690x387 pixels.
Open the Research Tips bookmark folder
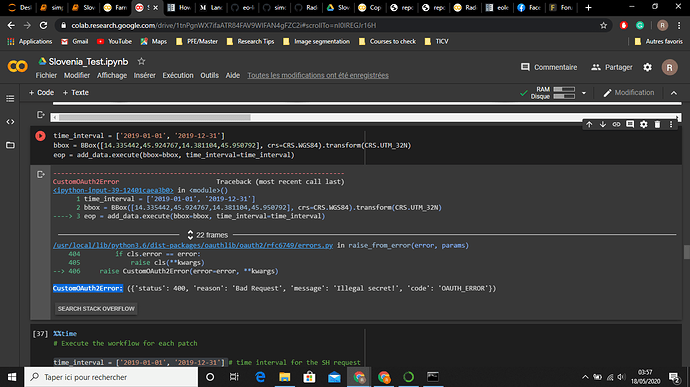(x=250, y=41)
